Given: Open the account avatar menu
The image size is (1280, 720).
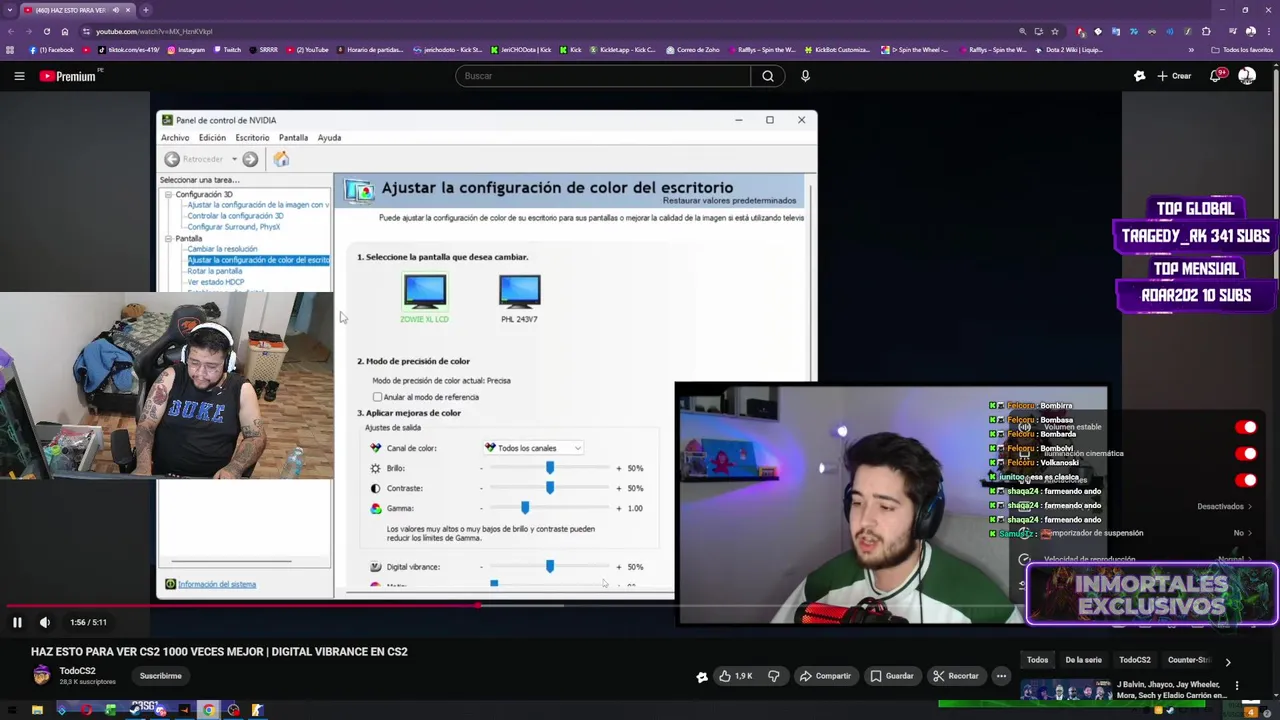Looking at the screenshot, I should point(1247,76).
